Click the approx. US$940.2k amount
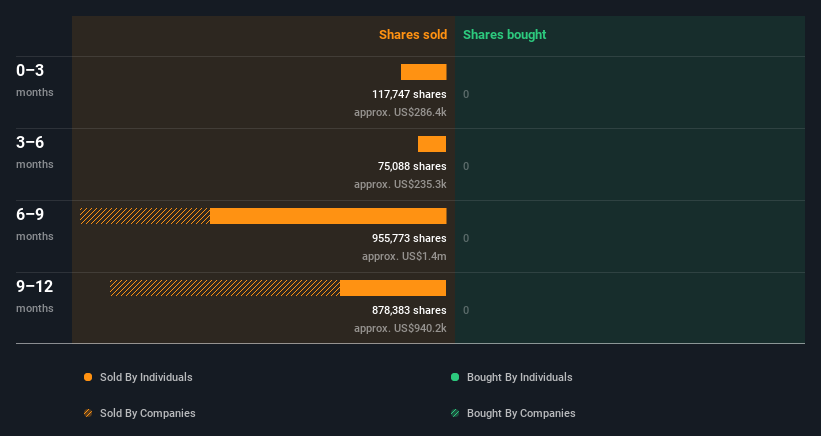821x436 pixels. pos(400,328)
